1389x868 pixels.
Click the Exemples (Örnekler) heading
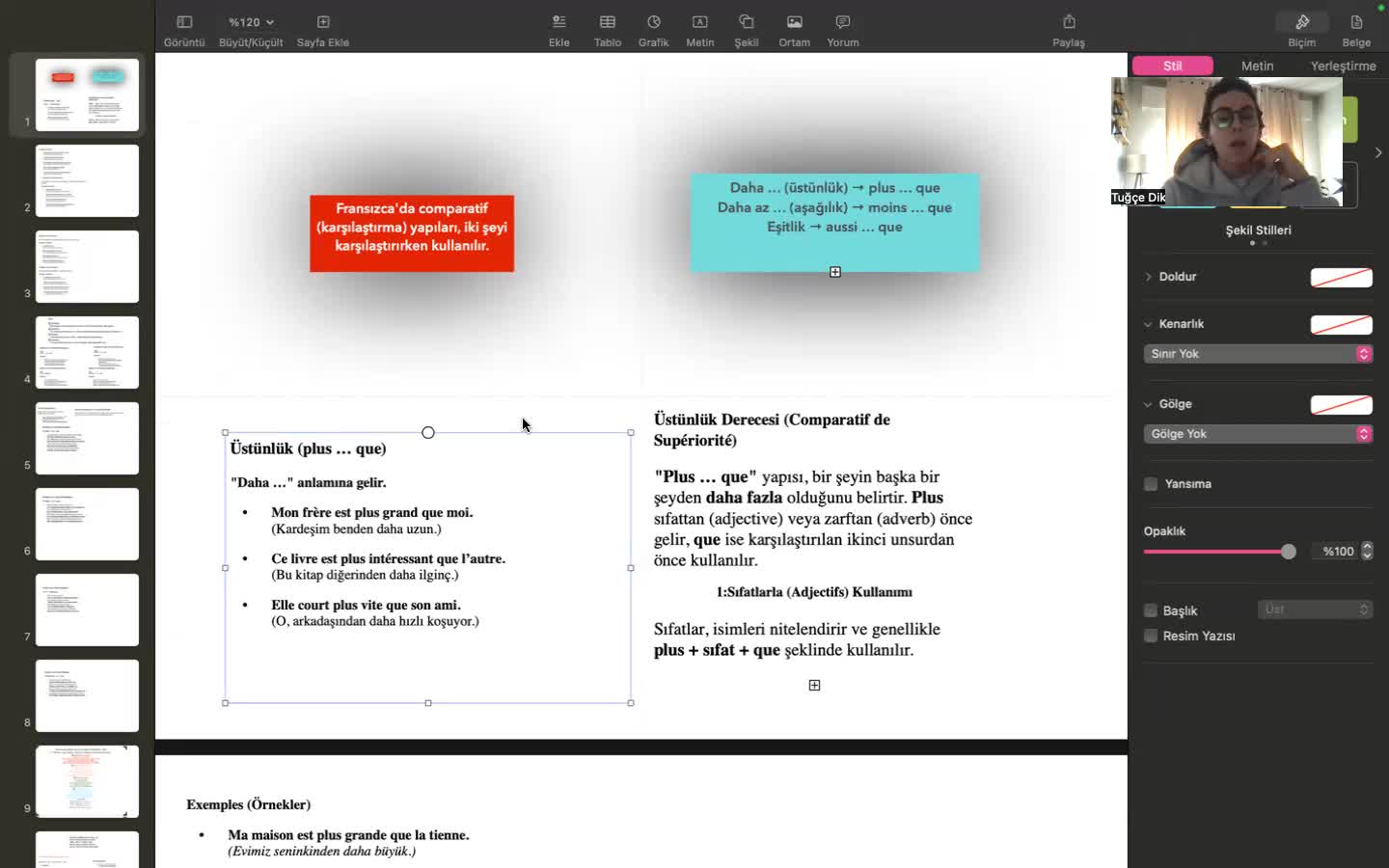249,804
